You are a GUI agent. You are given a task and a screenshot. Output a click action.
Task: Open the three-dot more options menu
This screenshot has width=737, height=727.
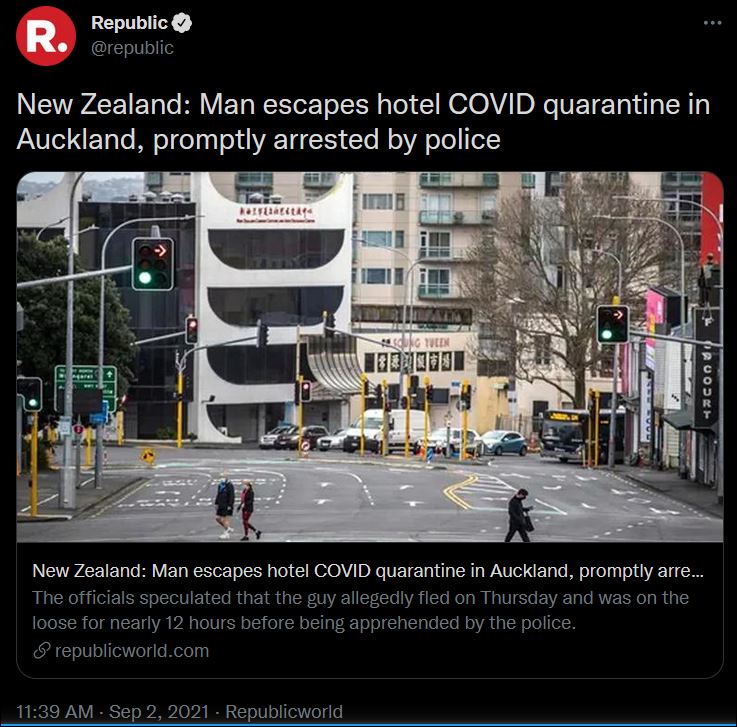pyautogui.click(x=712, y=23)
